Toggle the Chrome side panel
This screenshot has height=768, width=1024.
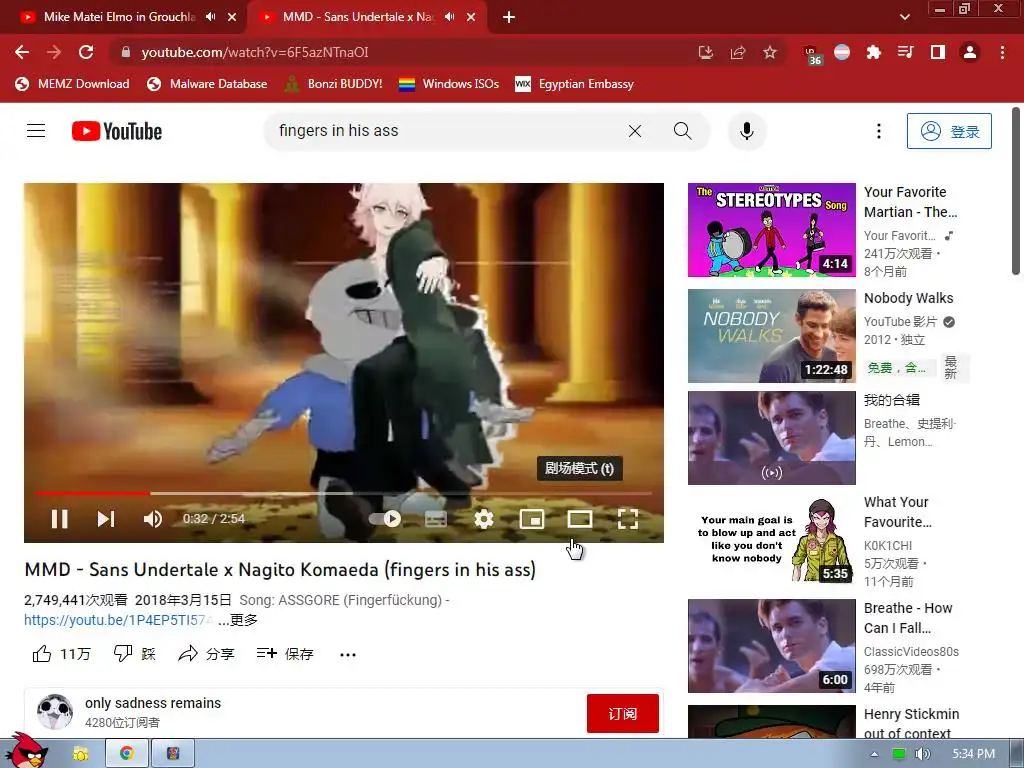(x=938, y=52)
